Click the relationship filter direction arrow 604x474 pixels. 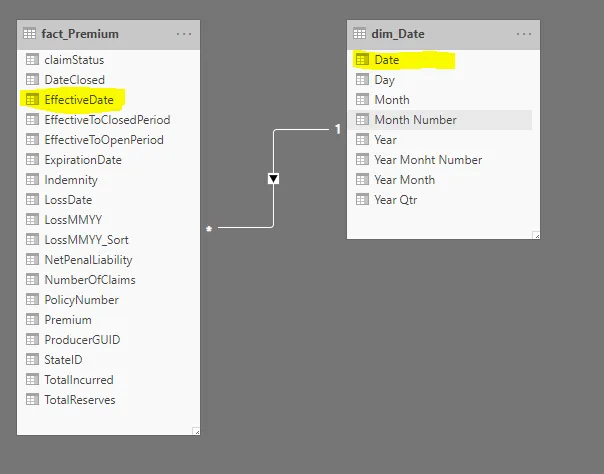(273, 179)
